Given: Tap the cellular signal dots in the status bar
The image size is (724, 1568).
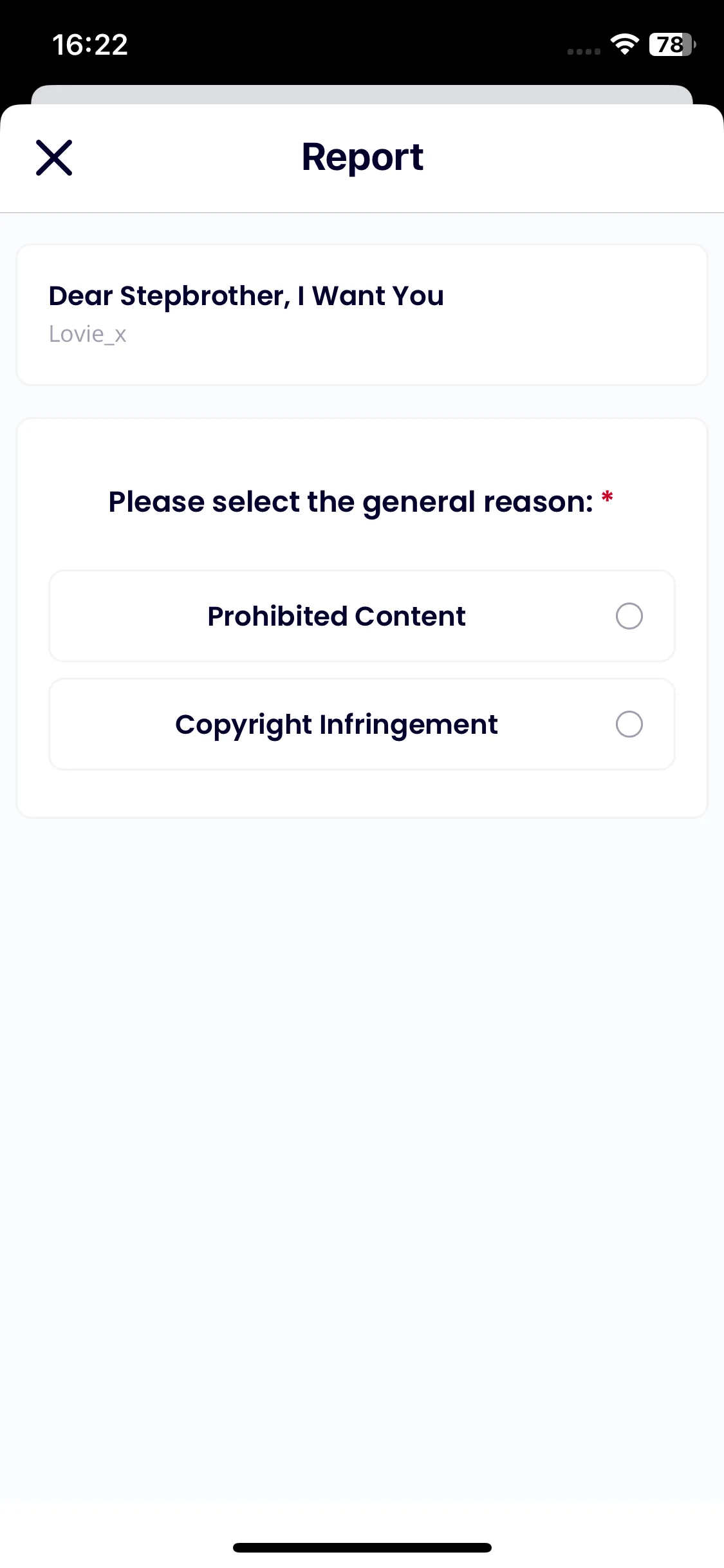Looking at the screenshot, I should click(x=584, y=51).
